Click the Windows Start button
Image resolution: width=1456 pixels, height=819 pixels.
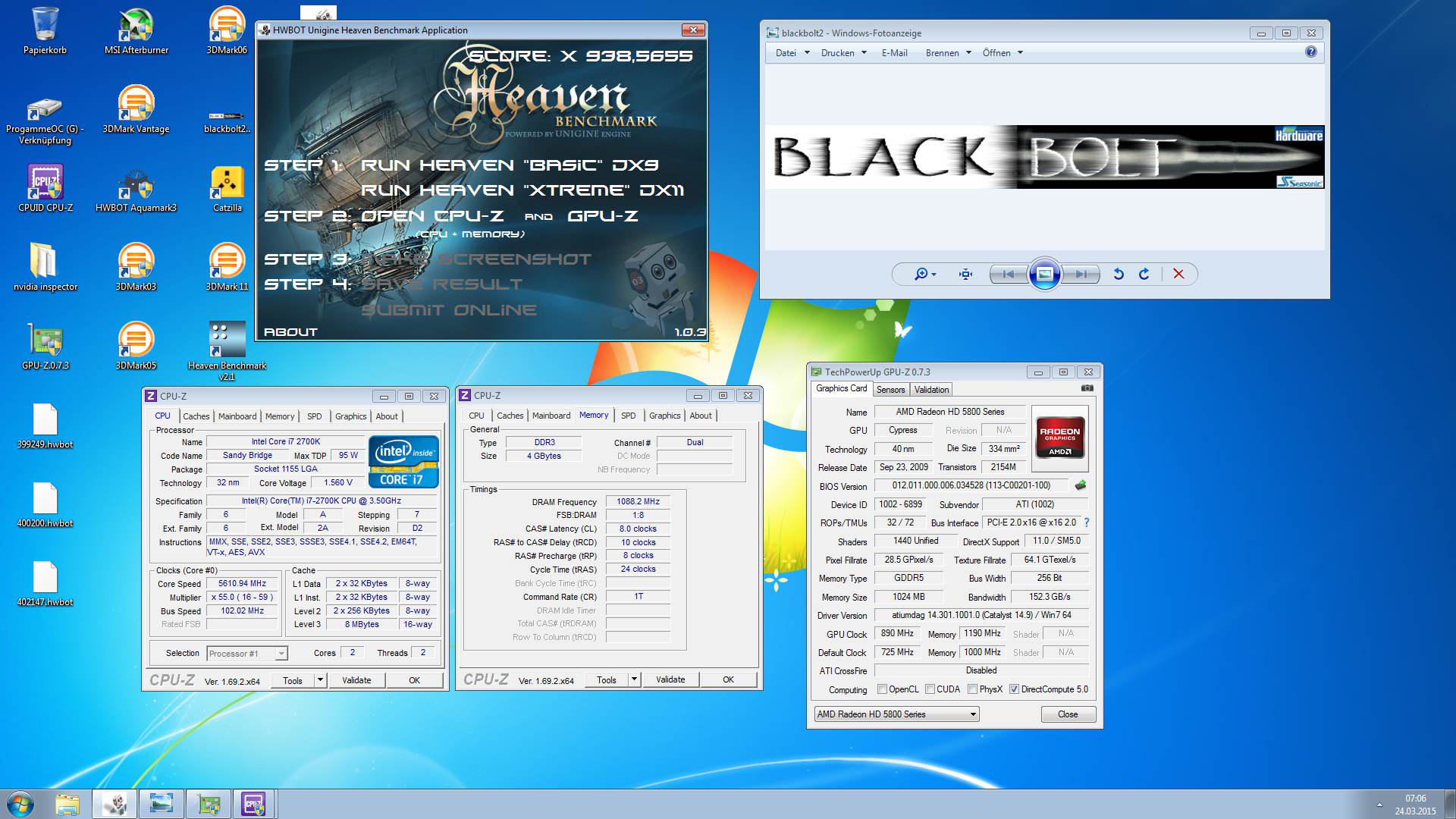[x=20, y=803]
